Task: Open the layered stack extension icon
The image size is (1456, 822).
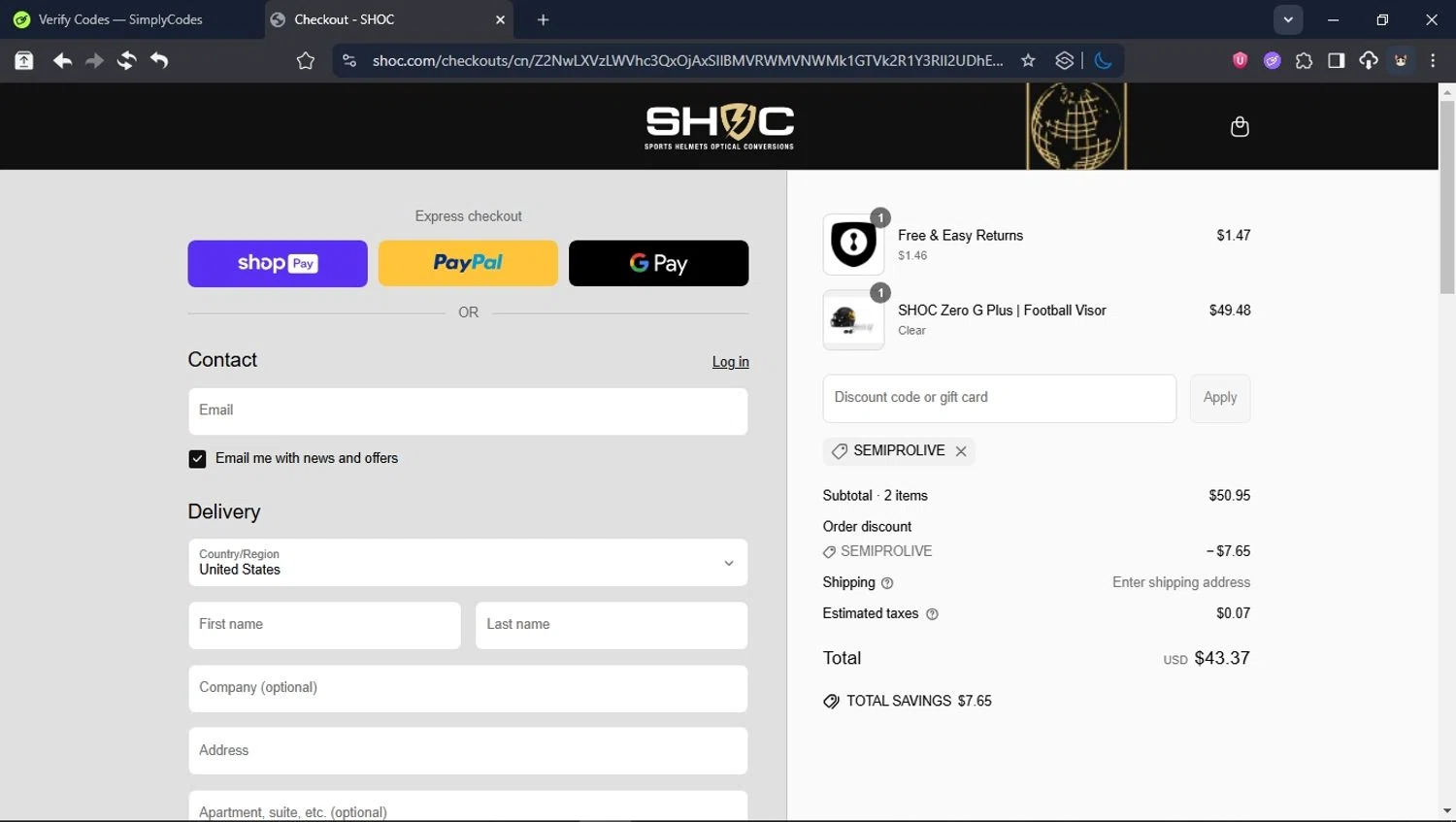Action: click(1065, 60)
